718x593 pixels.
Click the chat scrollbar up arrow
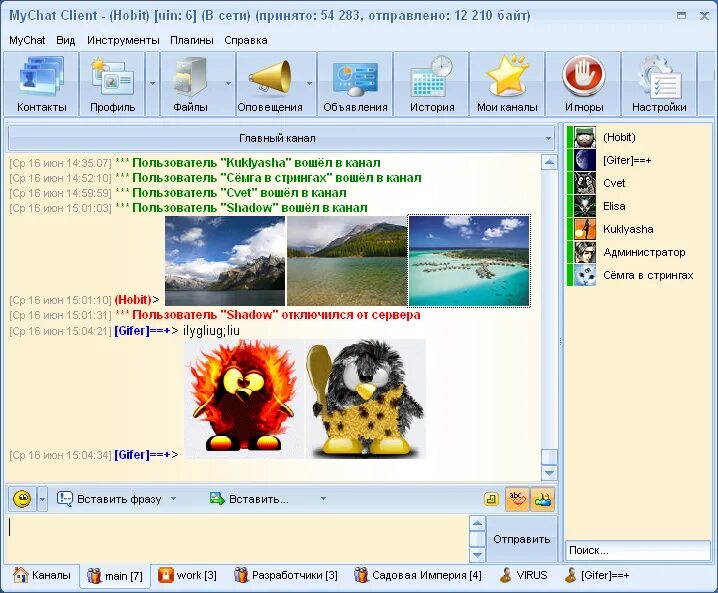pyautogui.click(x=549, y=162)
